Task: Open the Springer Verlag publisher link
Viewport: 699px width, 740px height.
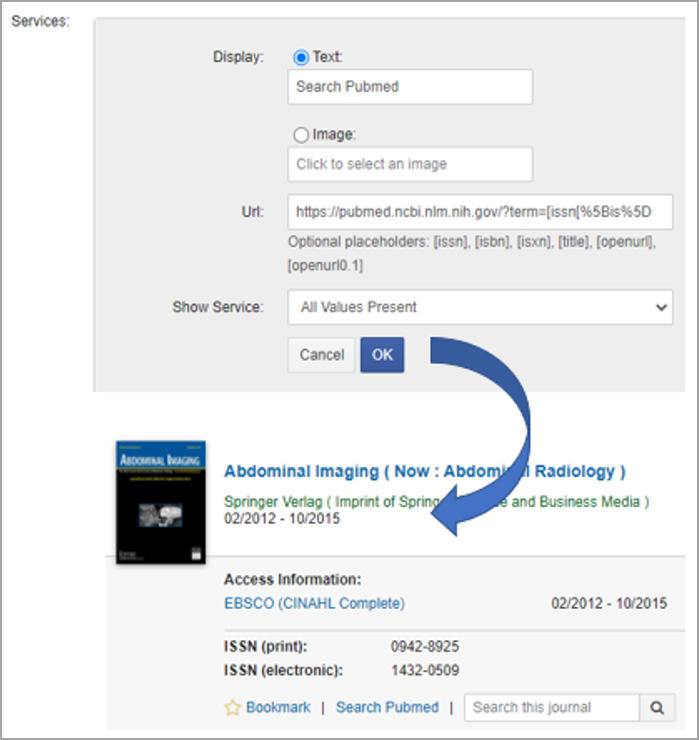Action: (437, 501)
